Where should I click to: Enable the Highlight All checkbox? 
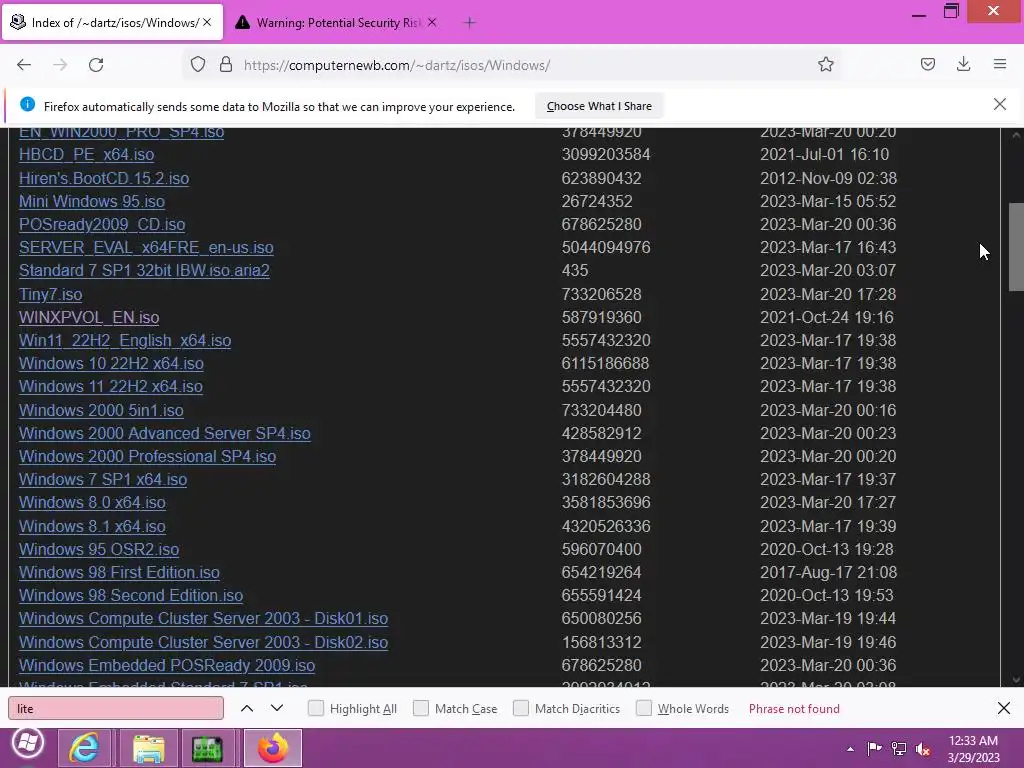click(315, 708)
